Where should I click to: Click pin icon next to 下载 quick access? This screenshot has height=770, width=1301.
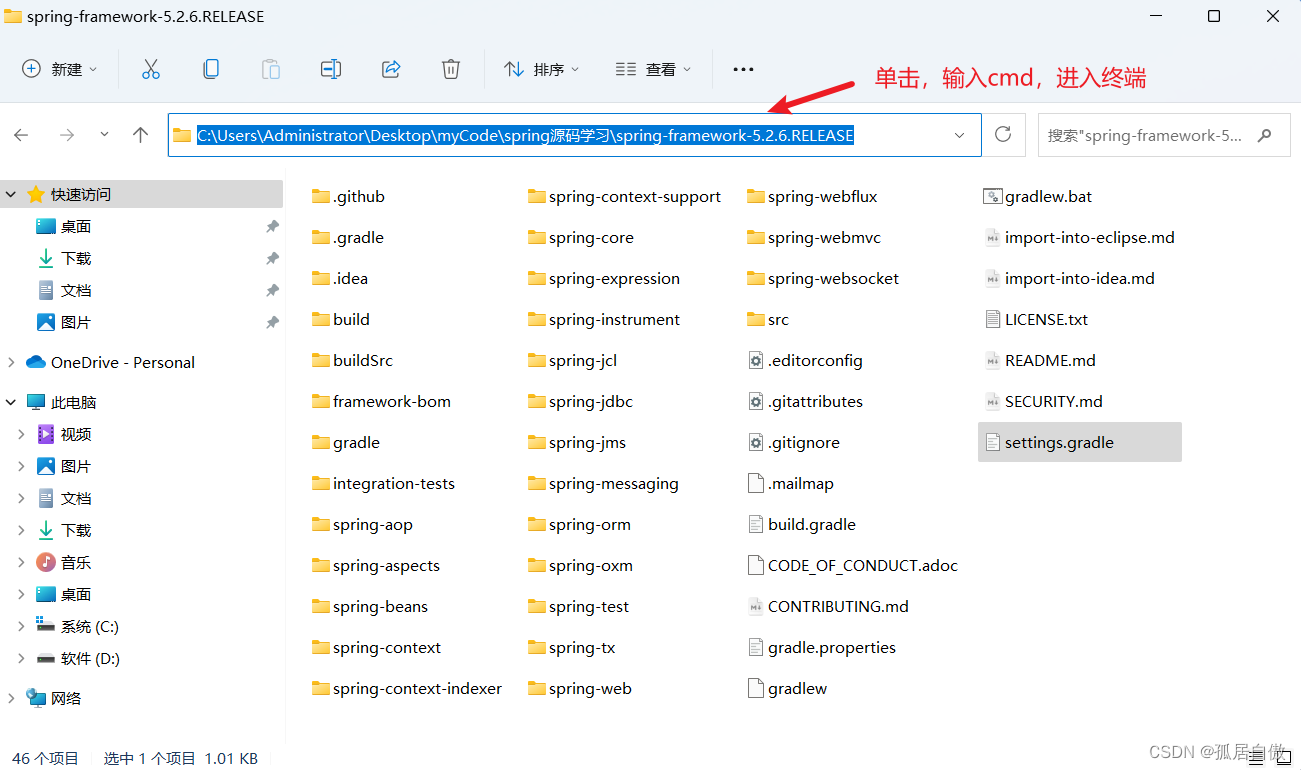click(272, 259)
